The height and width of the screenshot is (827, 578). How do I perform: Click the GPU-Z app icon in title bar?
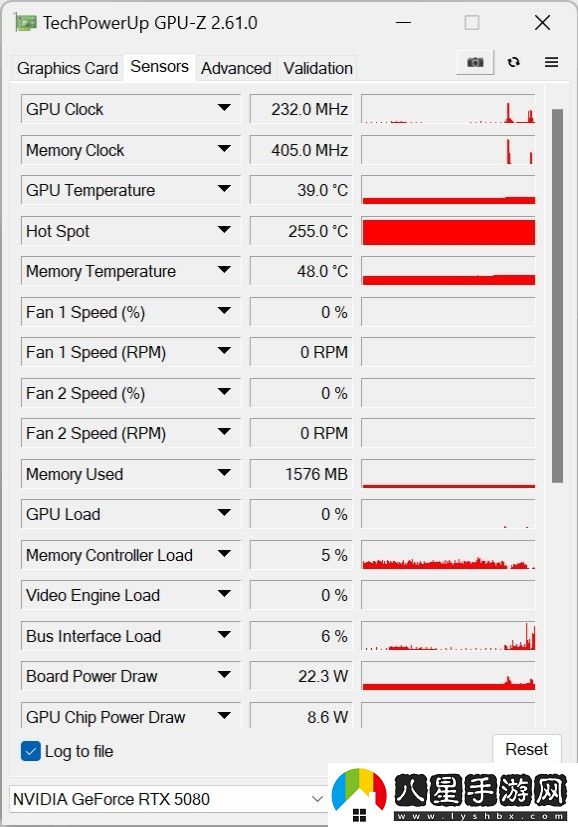click(x=26, y=23)
